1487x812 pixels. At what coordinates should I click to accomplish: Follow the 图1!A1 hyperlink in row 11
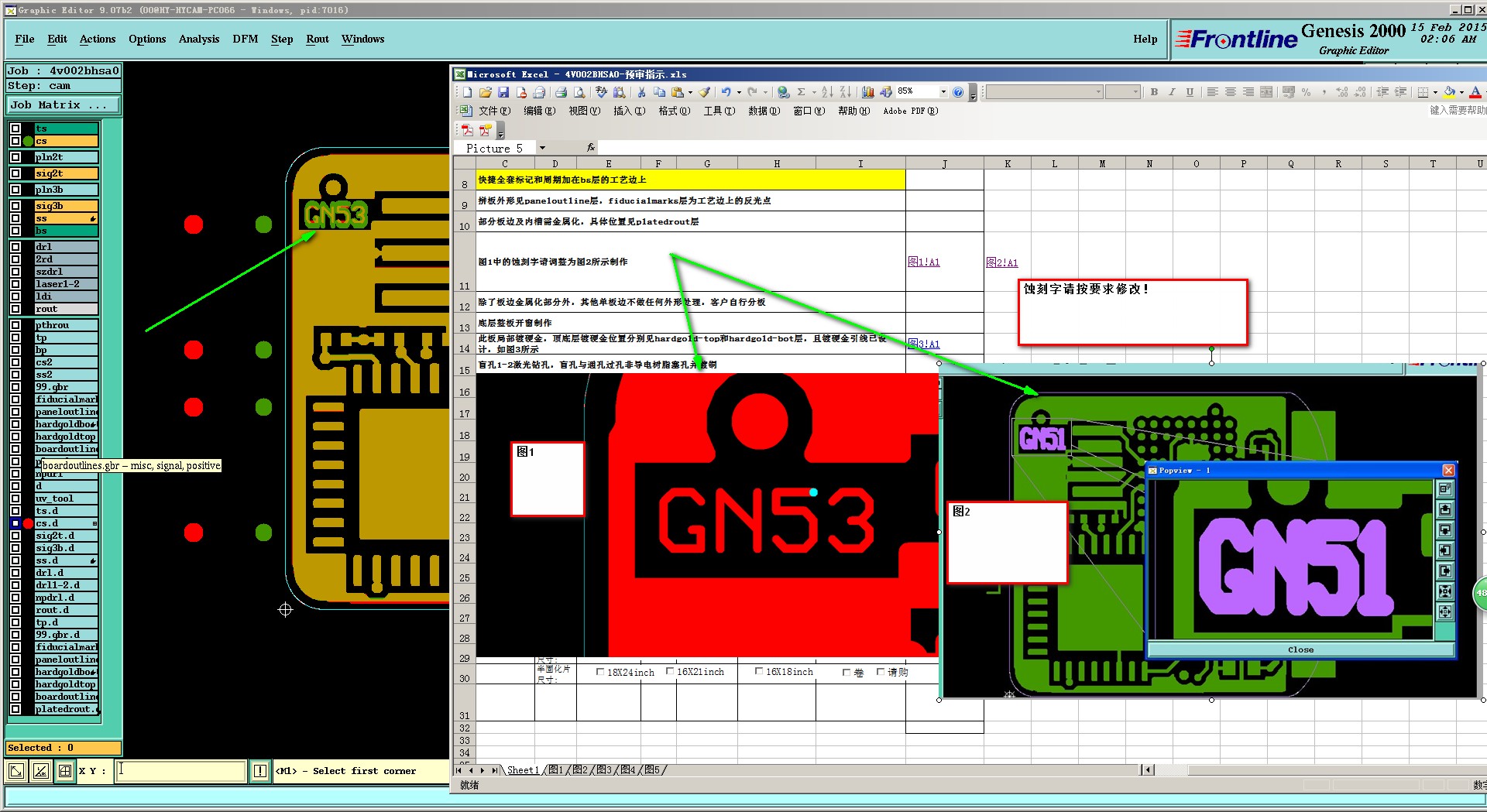point(923,262)
